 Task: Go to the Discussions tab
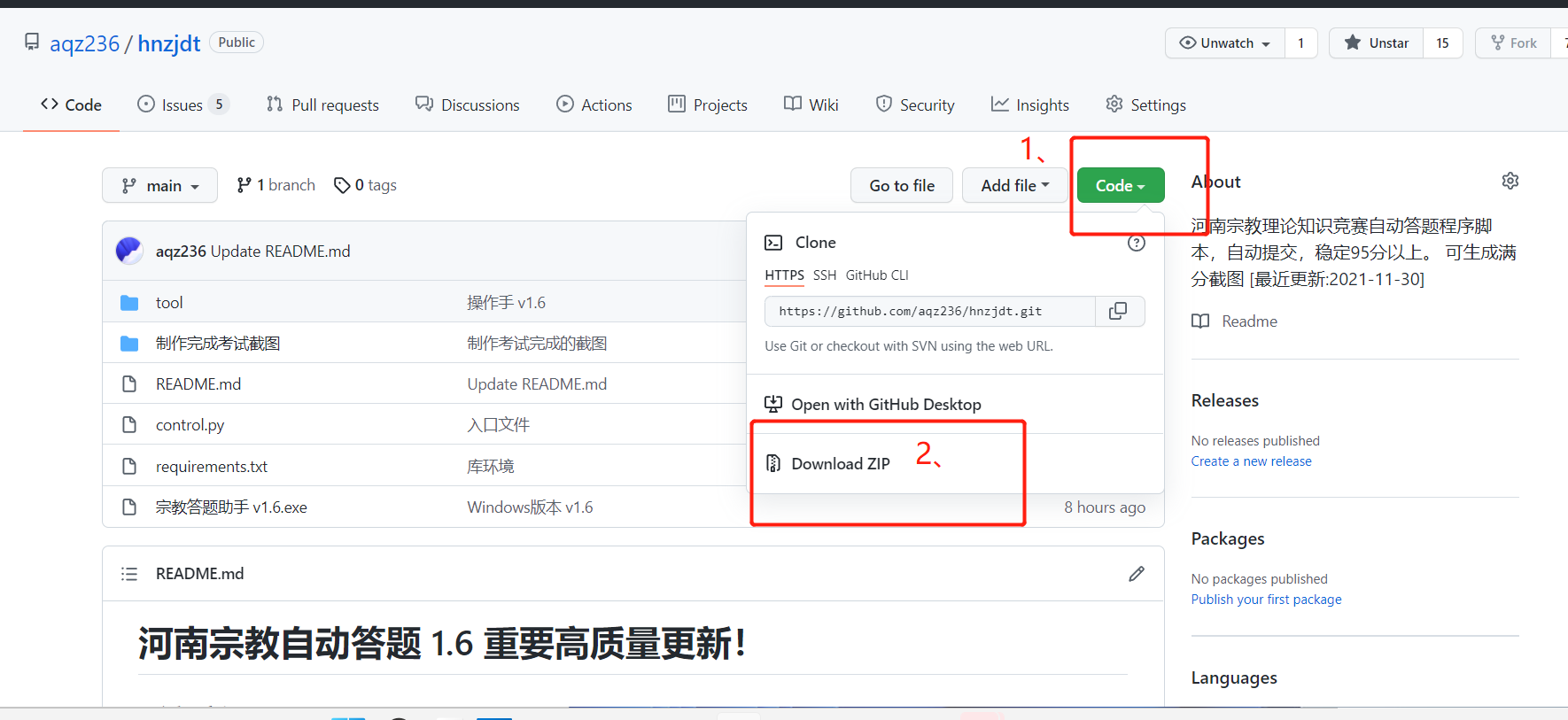click(468, 105)
